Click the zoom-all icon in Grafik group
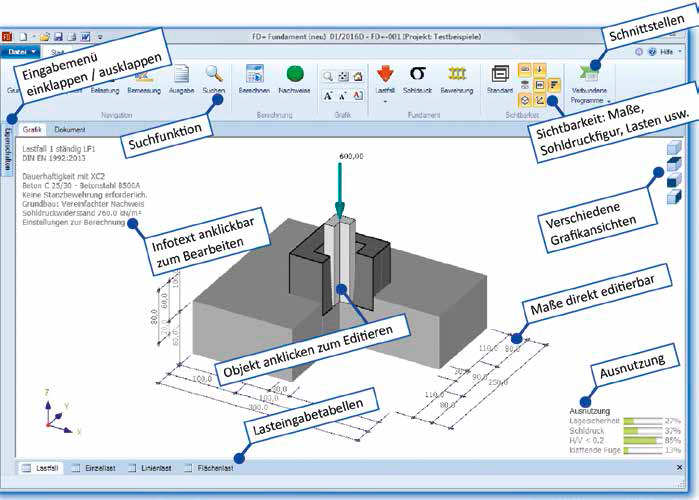 pos(343,76)
